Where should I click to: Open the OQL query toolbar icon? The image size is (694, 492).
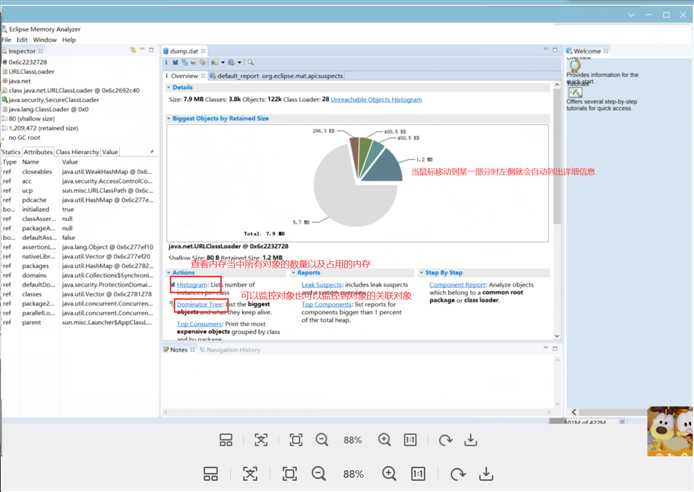[193, 62]
